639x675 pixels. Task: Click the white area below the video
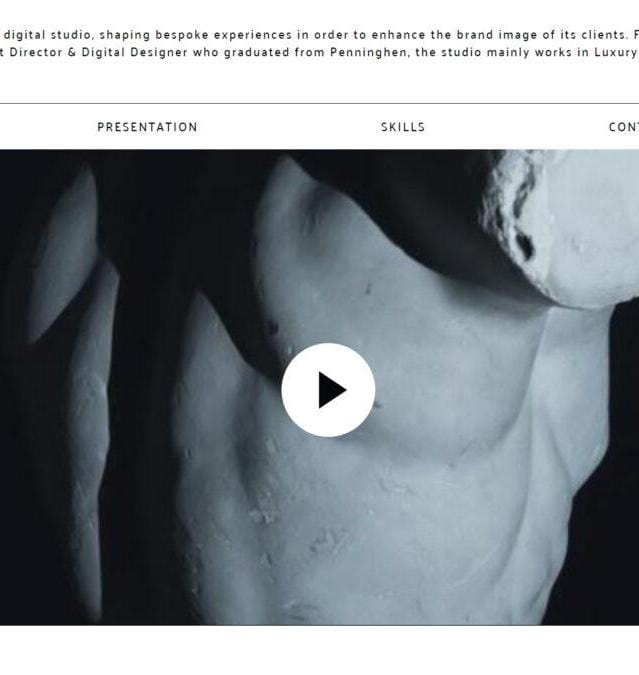click(320, 650)
